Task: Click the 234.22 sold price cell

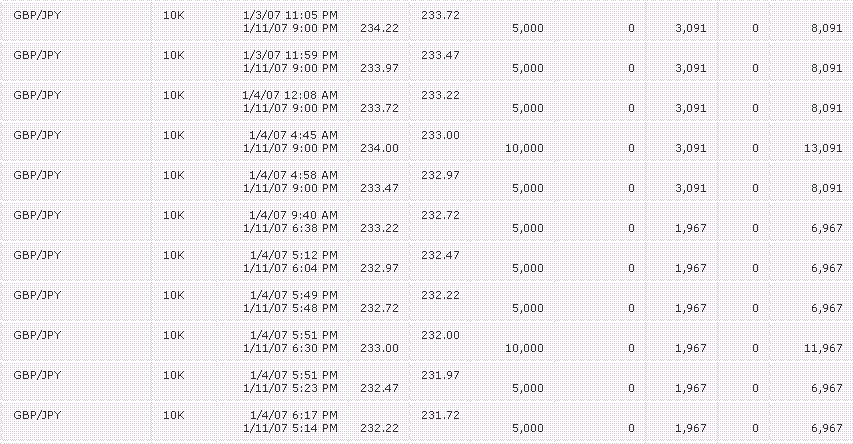Action: click(379, 28)
